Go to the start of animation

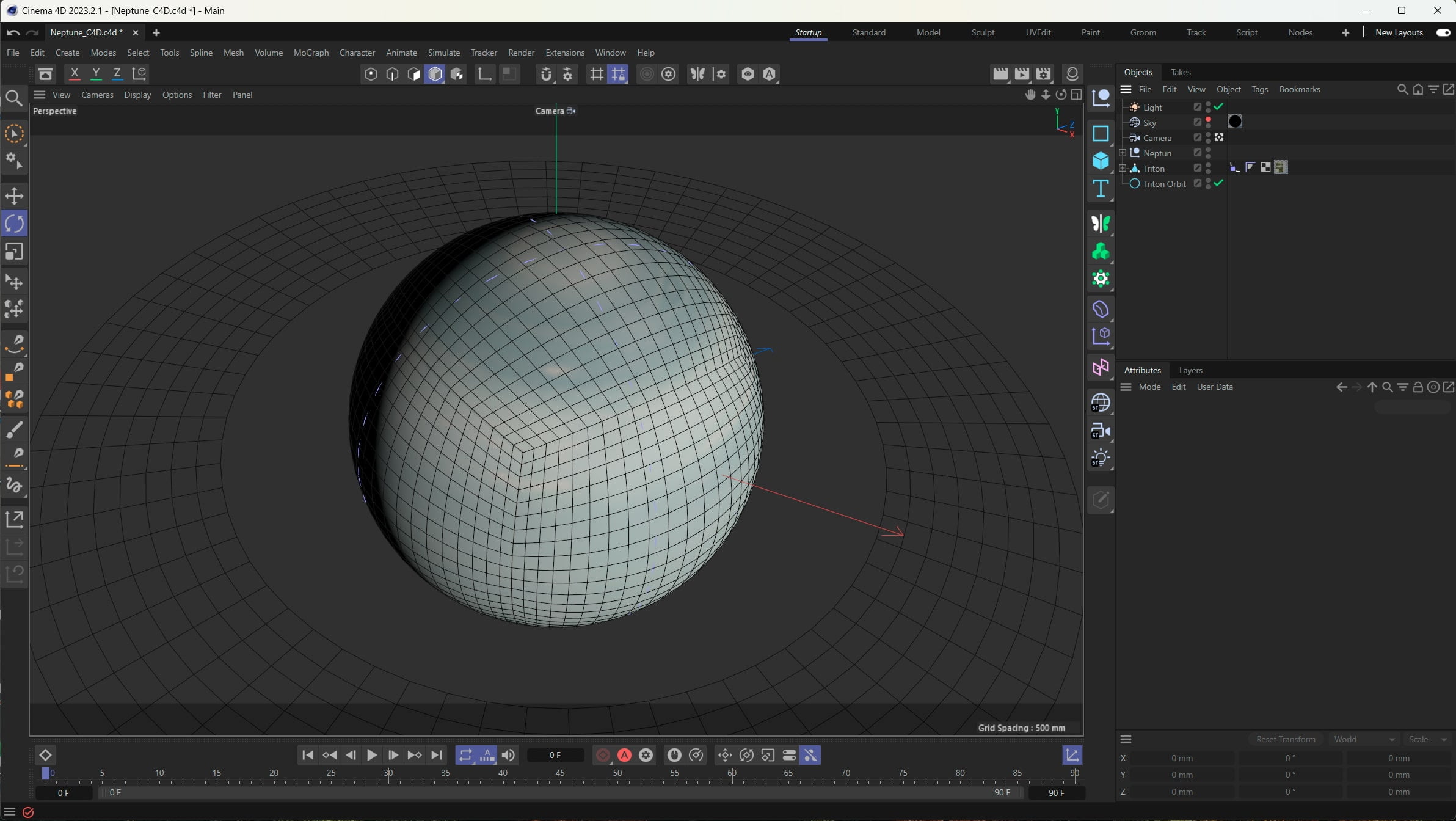(x=308, y=755)
